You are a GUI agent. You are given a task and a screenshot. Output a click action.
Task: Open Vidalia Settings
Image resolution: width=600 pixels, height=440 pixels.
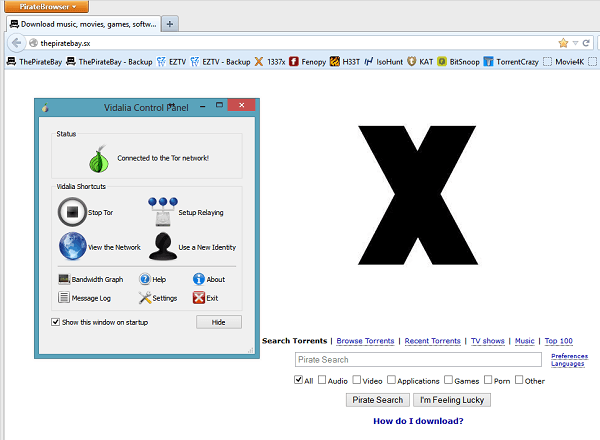[x=158, y=298]
